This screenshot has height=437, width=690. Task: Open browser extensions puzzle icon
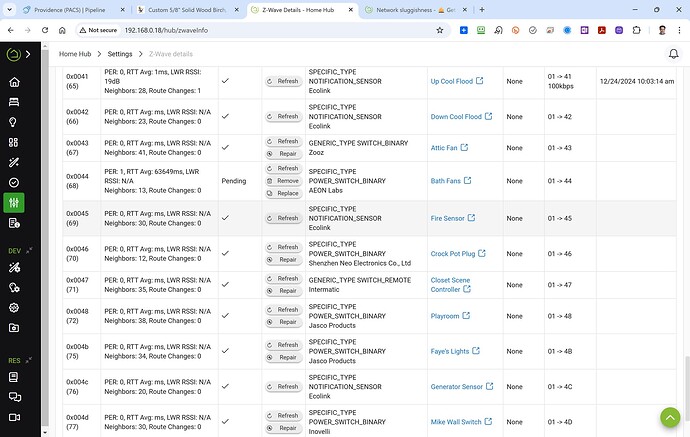636,30
